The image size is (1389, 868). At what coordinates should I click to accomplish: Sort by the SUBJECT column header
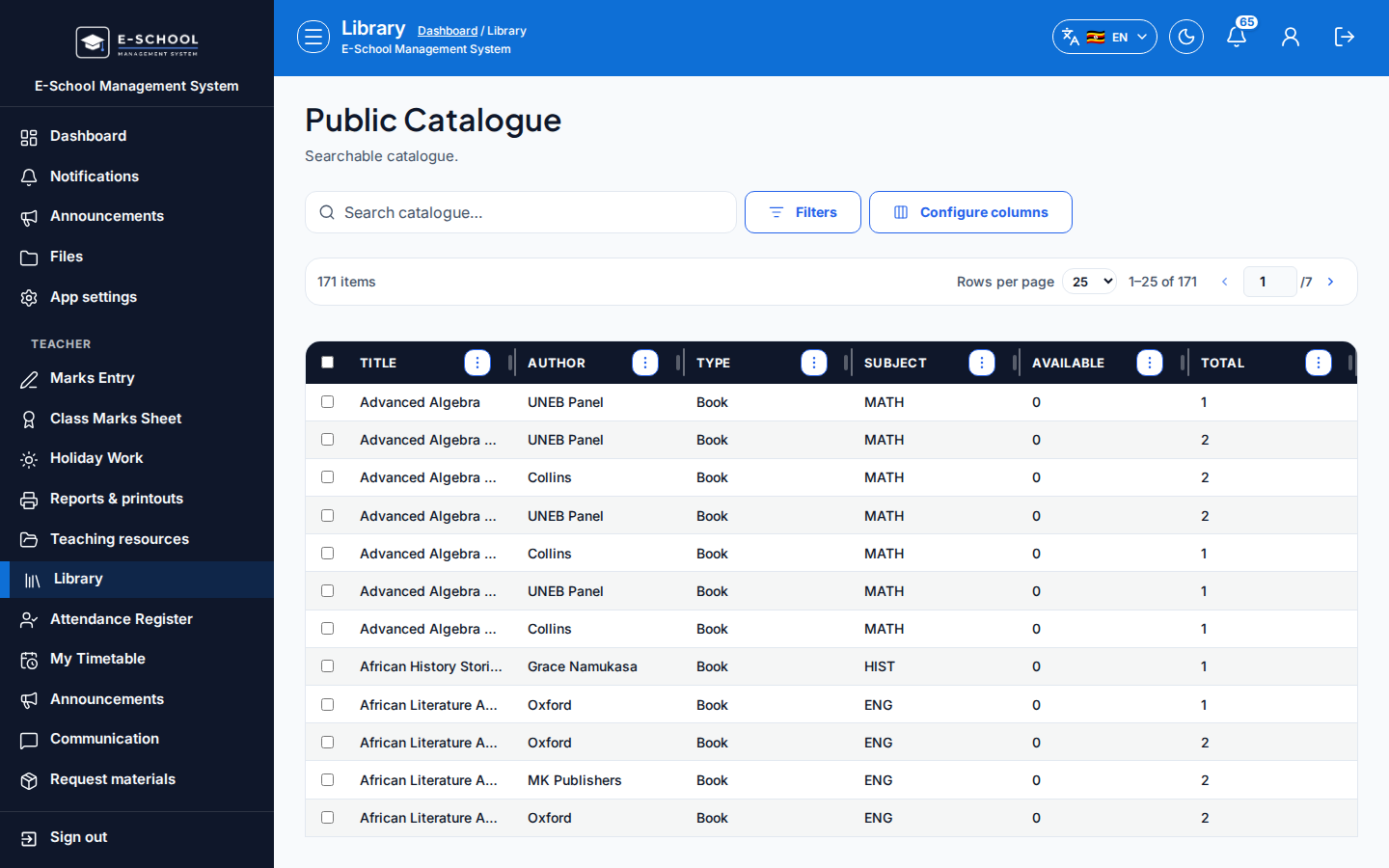(x=895, y=363)
